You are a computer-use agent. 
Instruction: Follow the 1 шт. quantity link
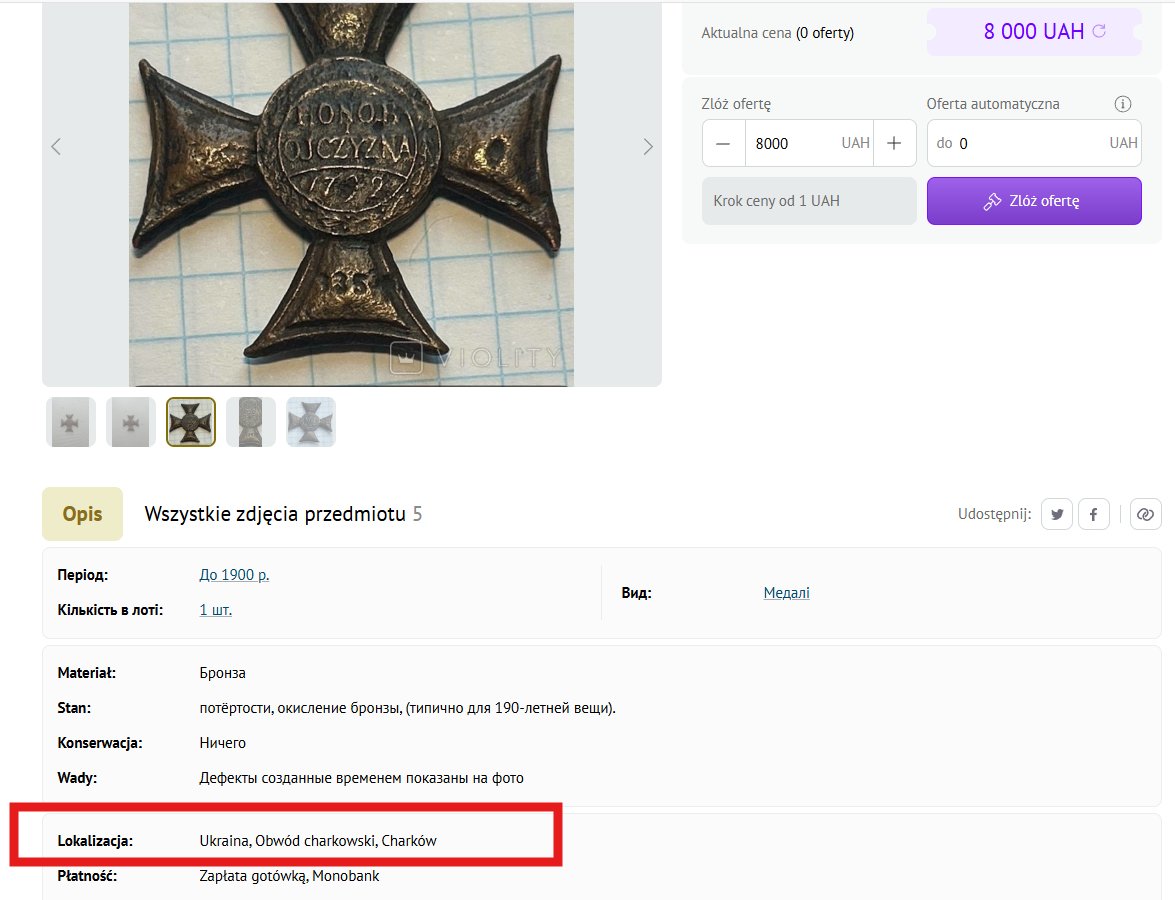pos(215,609)
